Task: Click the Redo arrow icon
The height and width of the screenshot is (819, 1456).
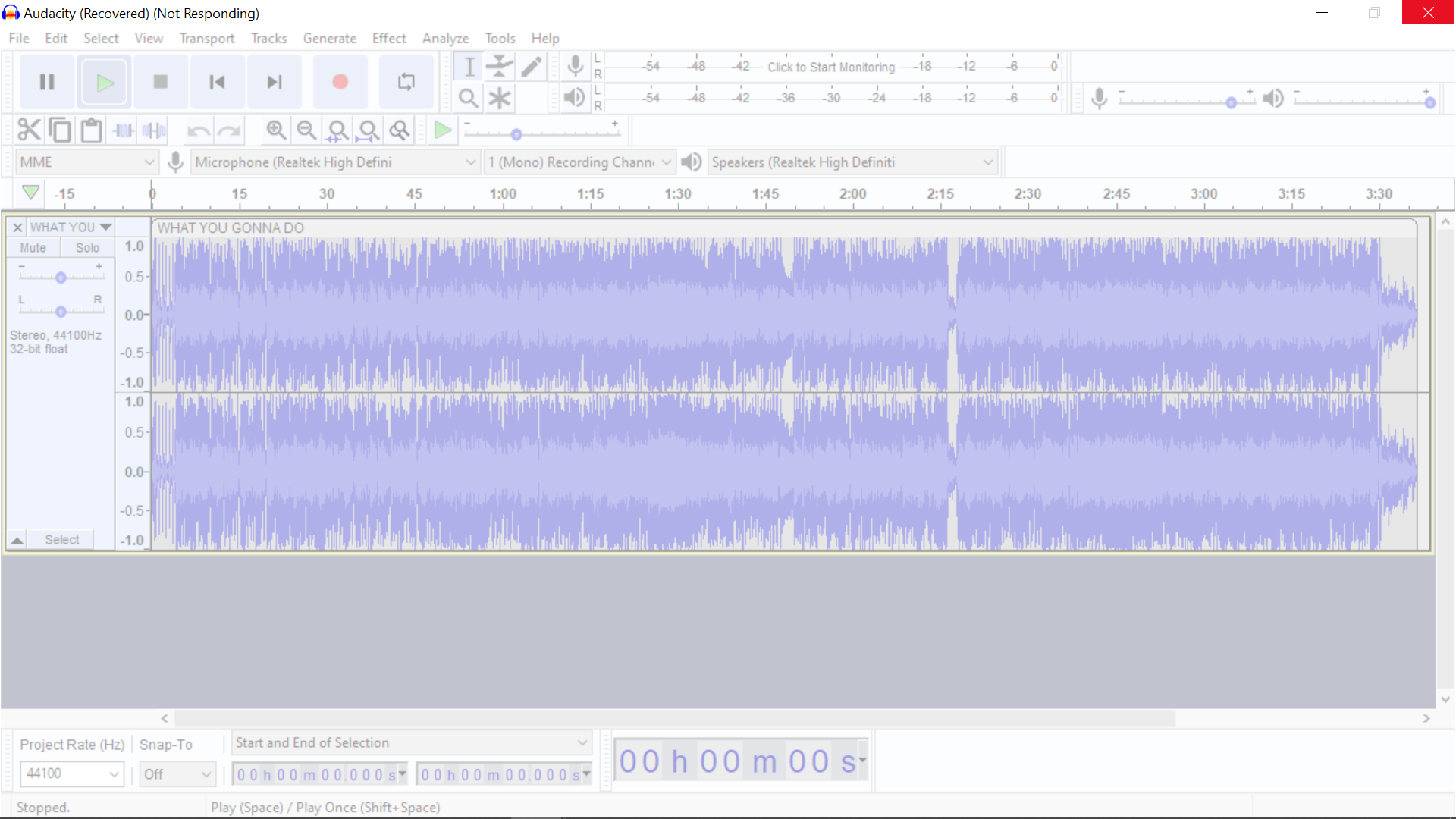Action: [x=229, y=130]
